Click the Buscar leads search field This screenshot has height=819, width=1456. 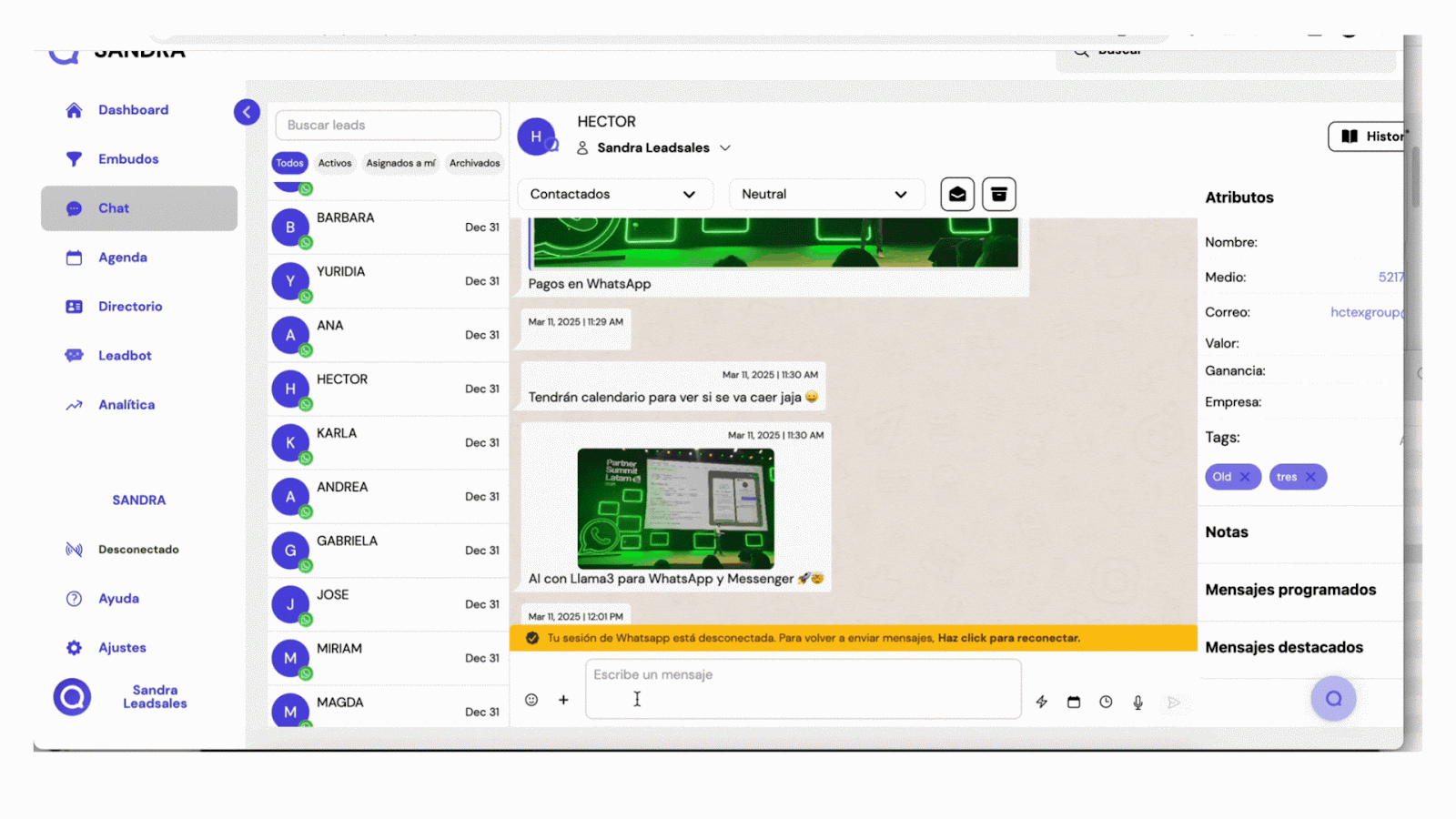(388, 126)
